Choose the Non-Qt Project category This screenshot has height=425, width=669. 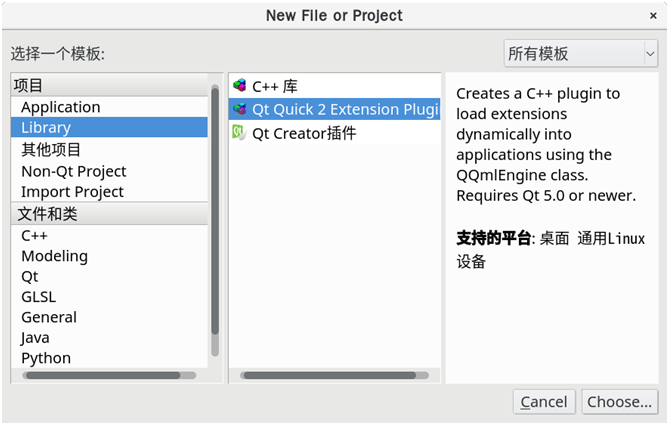[74, 171]
